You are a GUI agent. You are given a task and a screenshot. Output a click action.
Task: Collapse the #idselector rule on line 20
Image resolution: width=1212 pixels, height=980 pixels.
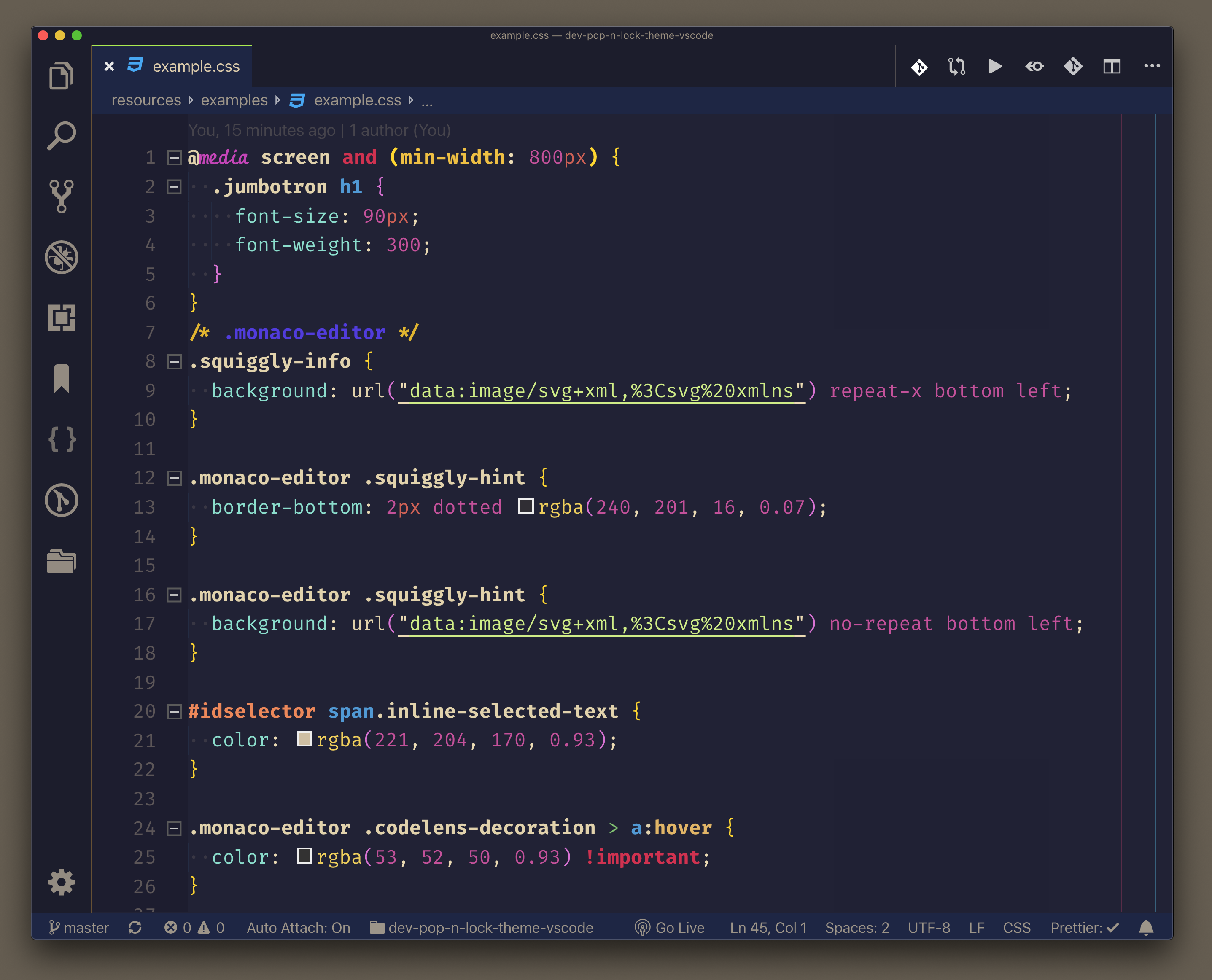175,711
